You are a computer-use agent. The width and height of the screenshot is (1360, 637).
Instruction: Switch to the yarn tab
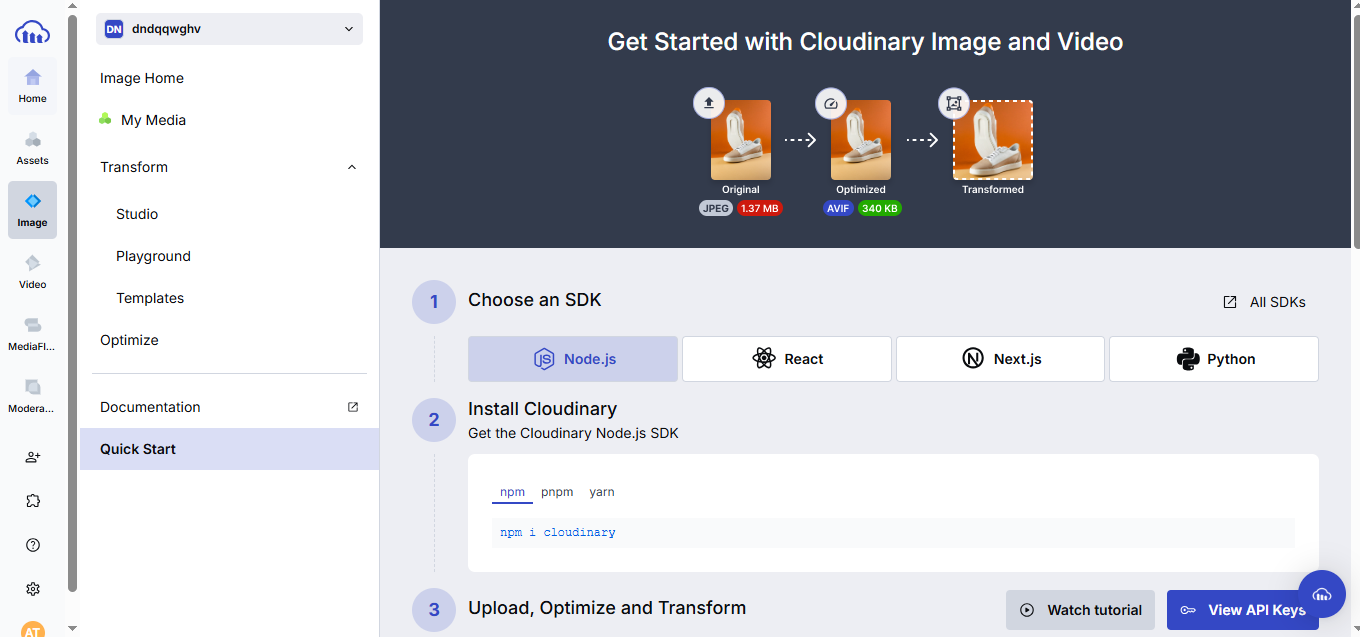pyautogui.click(x=602, y=492)
